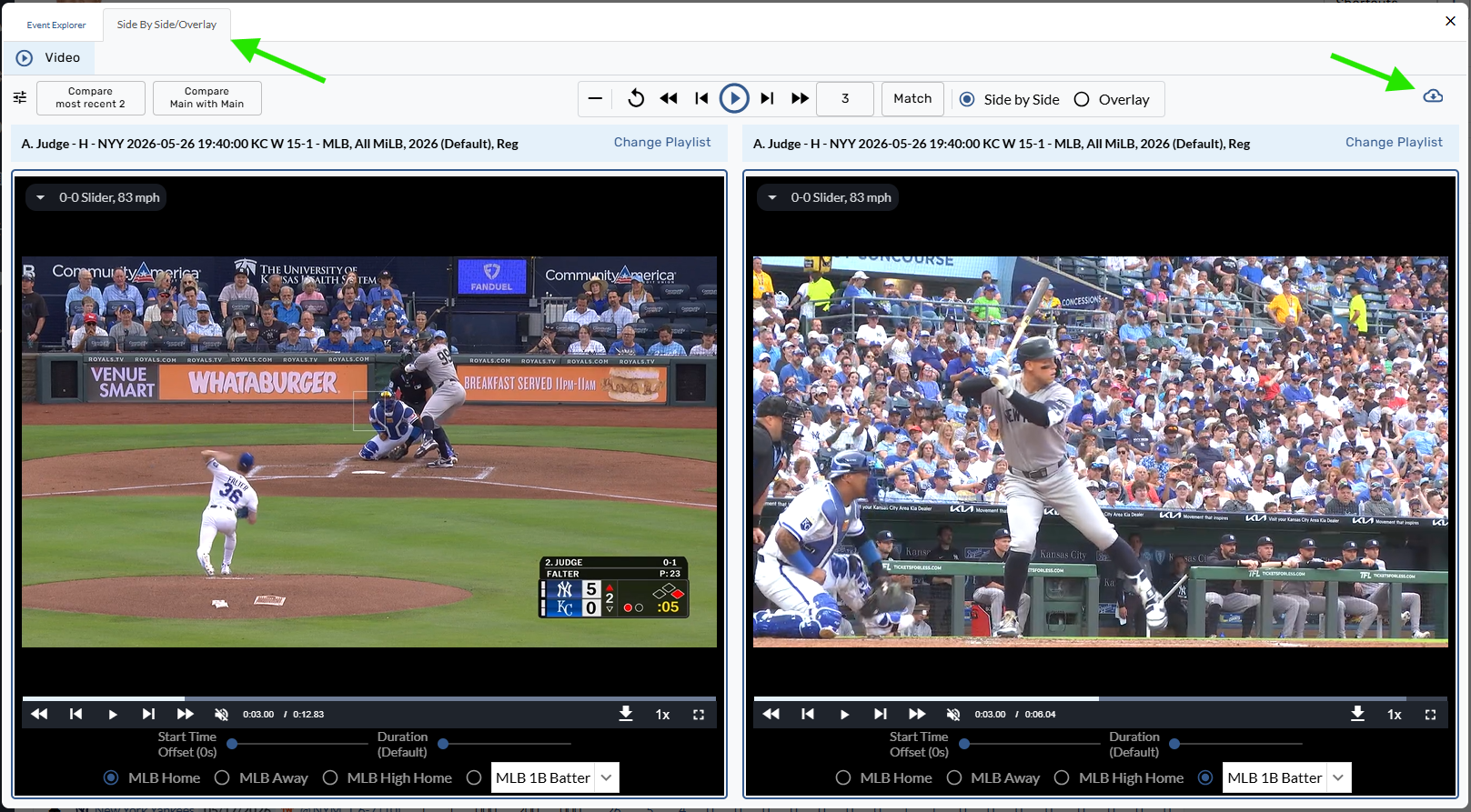
Task: Enter fullscreen on the left video
Action: point(699,715)
